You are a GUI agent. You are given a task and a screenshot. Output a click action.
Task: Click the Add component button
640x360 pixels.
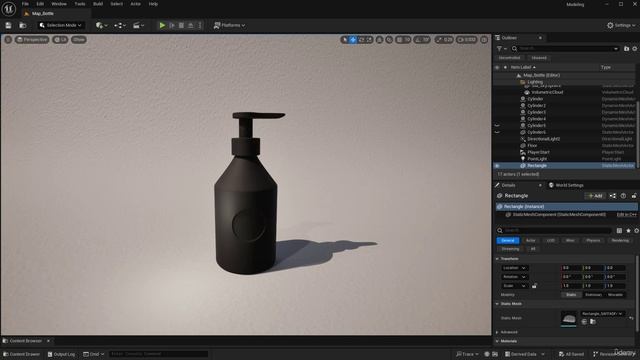click(595, 196)
